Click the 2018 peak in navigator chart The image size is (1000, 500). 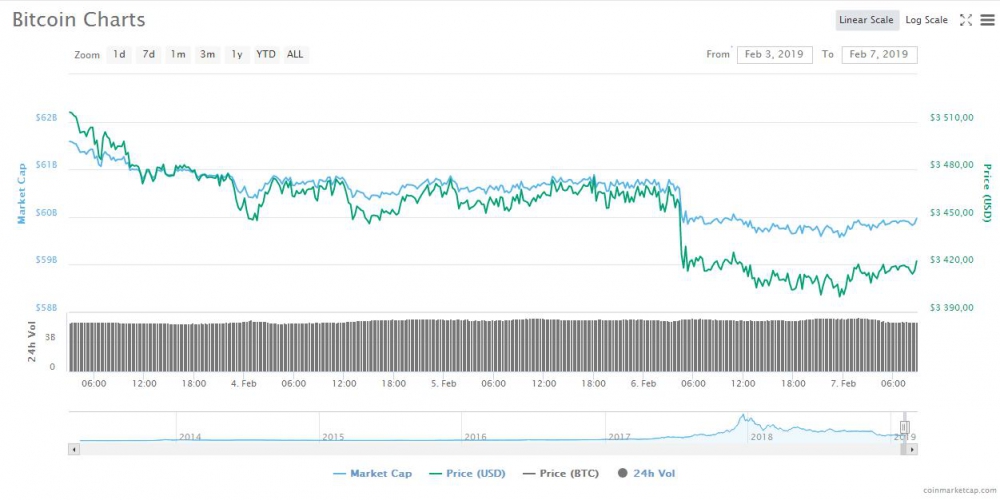coord(742,417)
